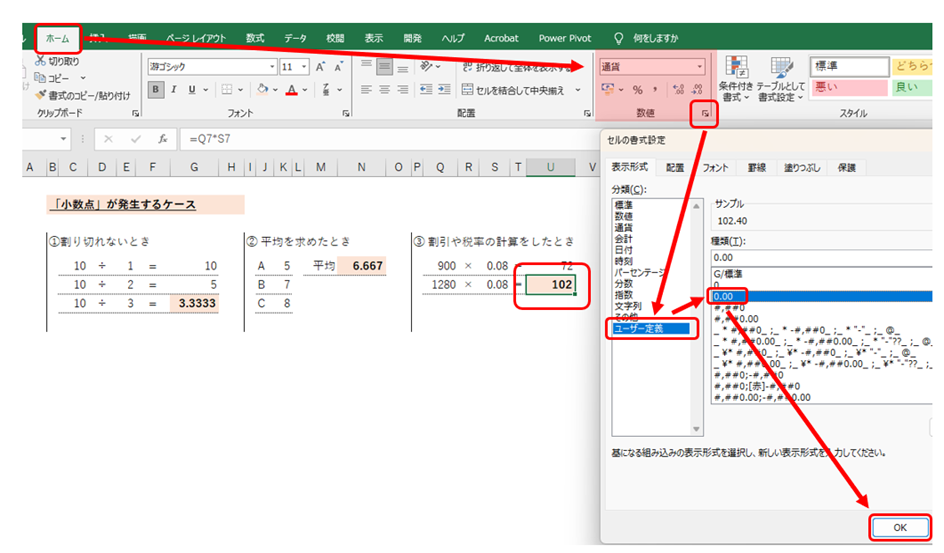Select the 悪い cell style
This screenshot has height=553, width=944.
pyautogui.click(x=848, y=88)
